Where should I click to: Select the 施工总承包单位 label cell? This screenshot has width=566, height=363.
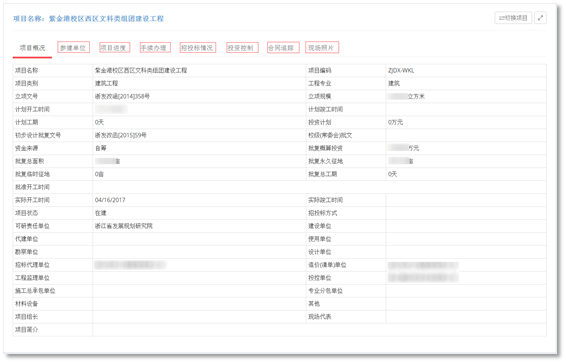(53, 291)
